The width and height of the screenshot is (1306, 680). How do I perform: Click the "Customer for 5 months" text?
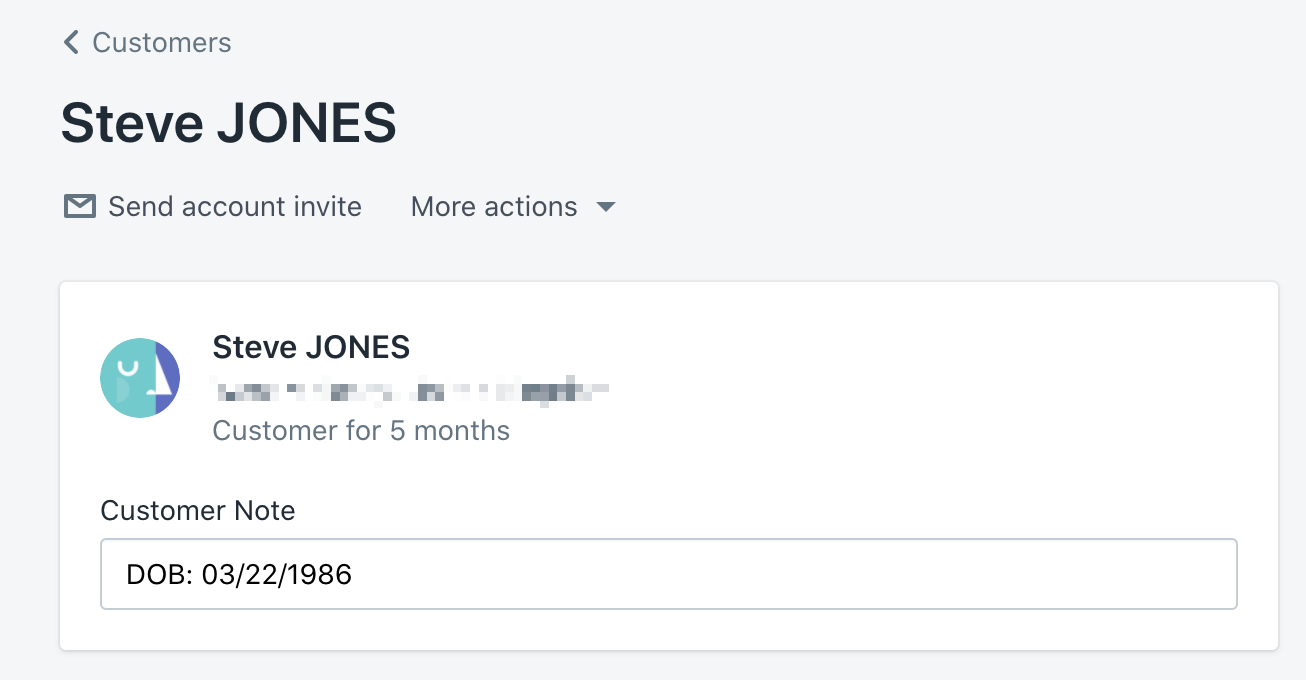361,431
